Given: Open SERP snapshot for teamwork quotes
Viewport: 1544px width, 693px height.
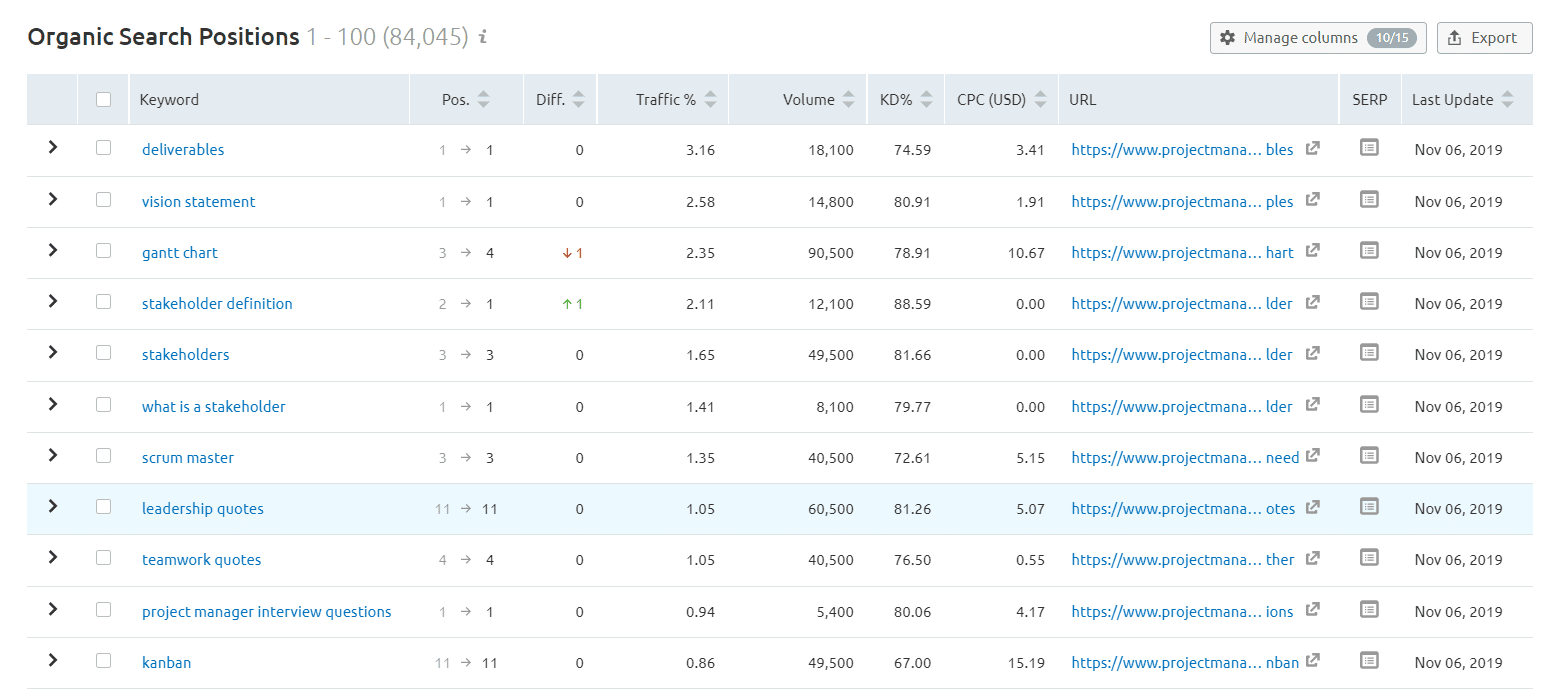Looking at the screenshot, I should coord(1369,557).
